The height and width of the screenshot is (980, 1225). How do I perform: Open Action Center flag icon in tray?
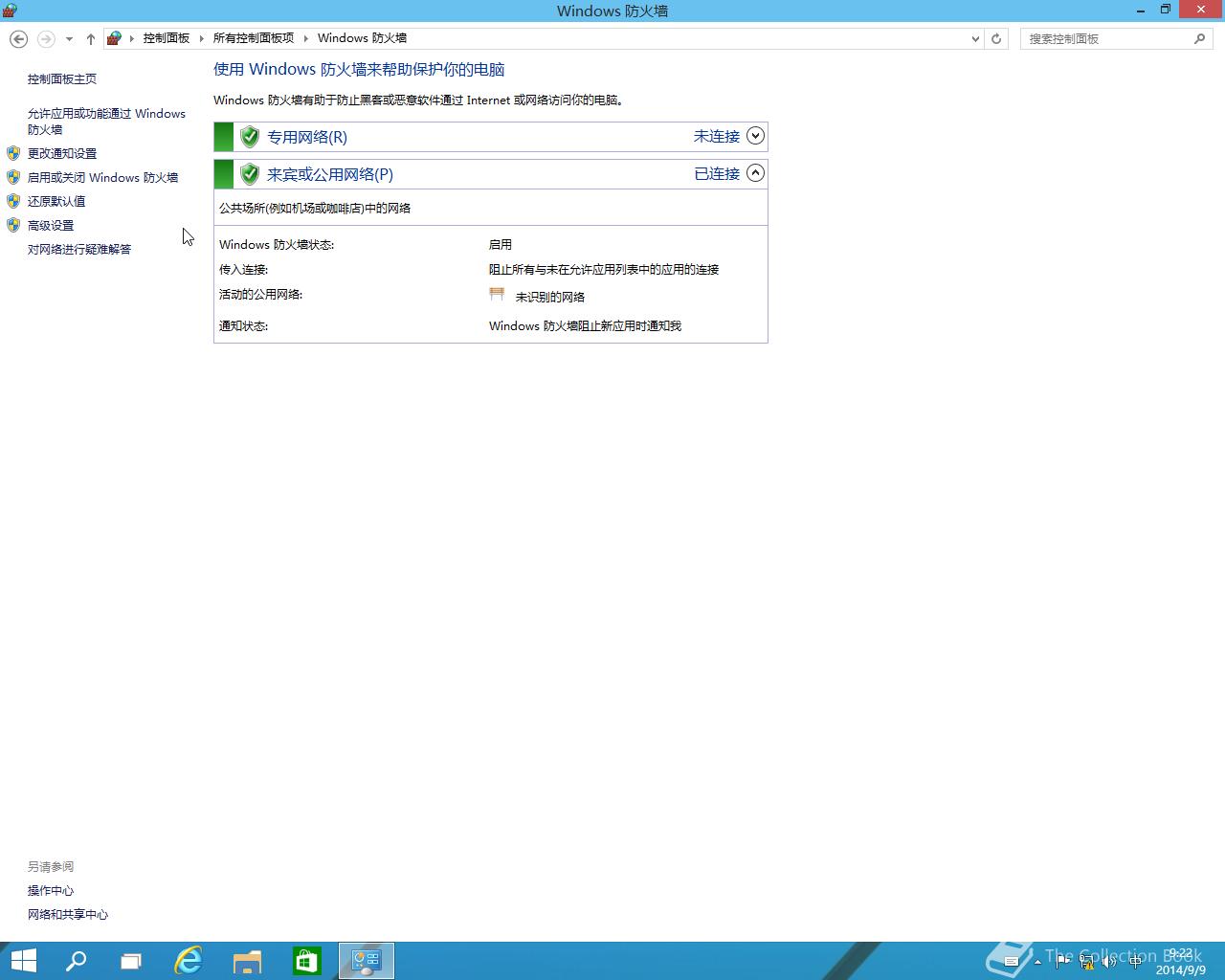[1064, 962]
